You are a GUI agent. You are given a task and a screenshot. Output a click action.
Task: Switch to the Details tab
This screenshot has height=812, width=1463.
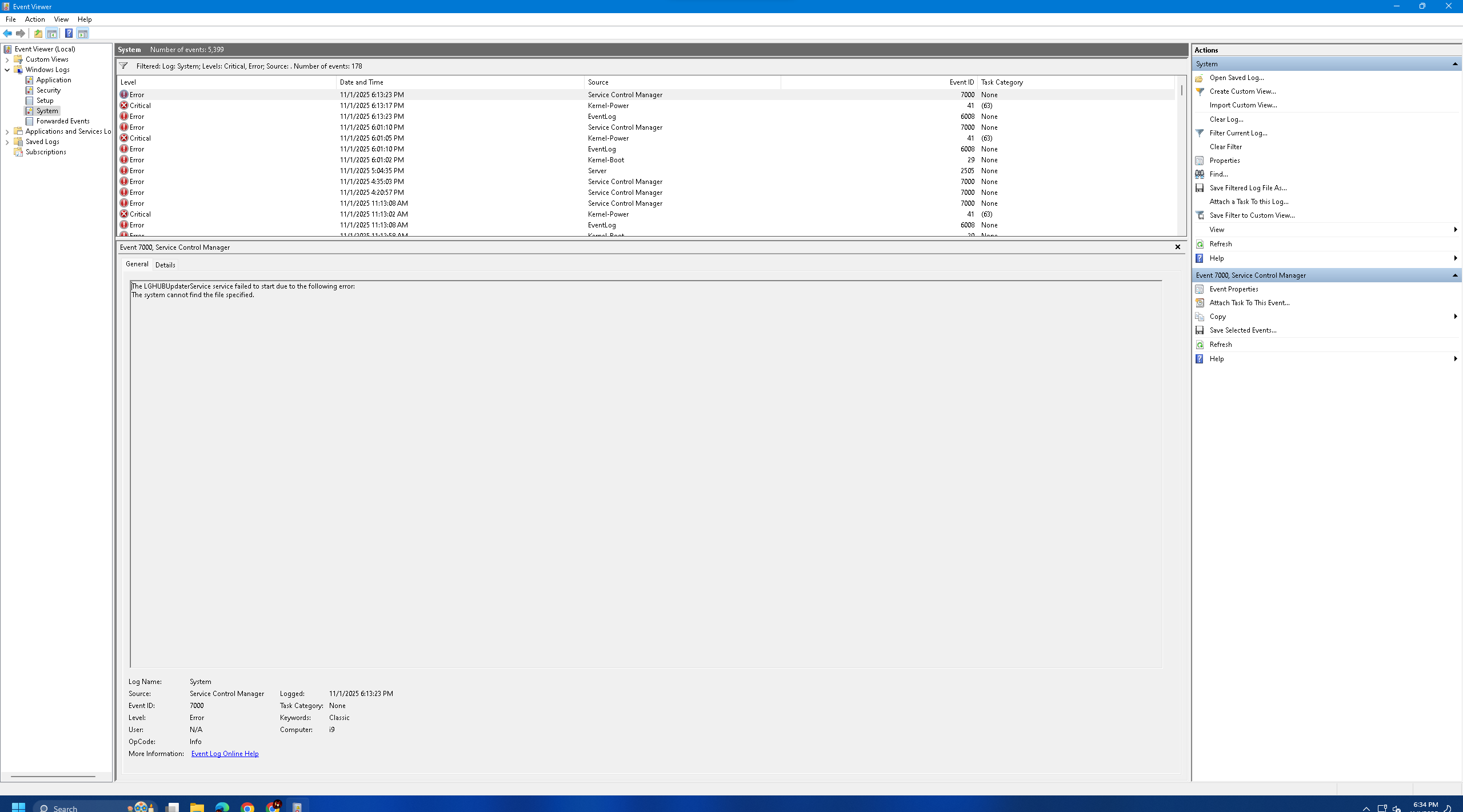(165, 265)
